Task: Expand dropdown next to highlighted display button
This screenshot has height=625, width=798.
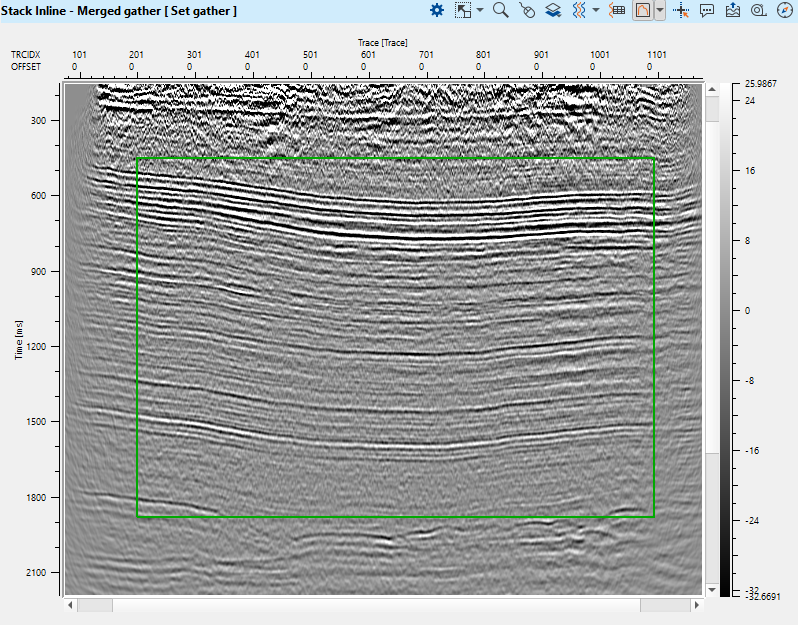Action: click(x=661, y=10)
